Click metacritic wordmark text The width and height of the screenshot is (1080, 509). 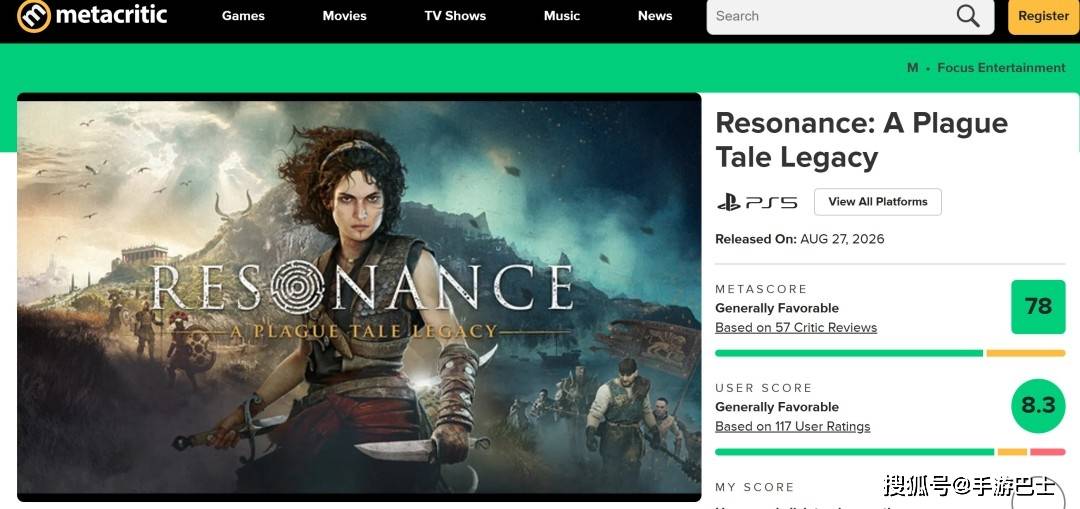[x=111, y=15]
